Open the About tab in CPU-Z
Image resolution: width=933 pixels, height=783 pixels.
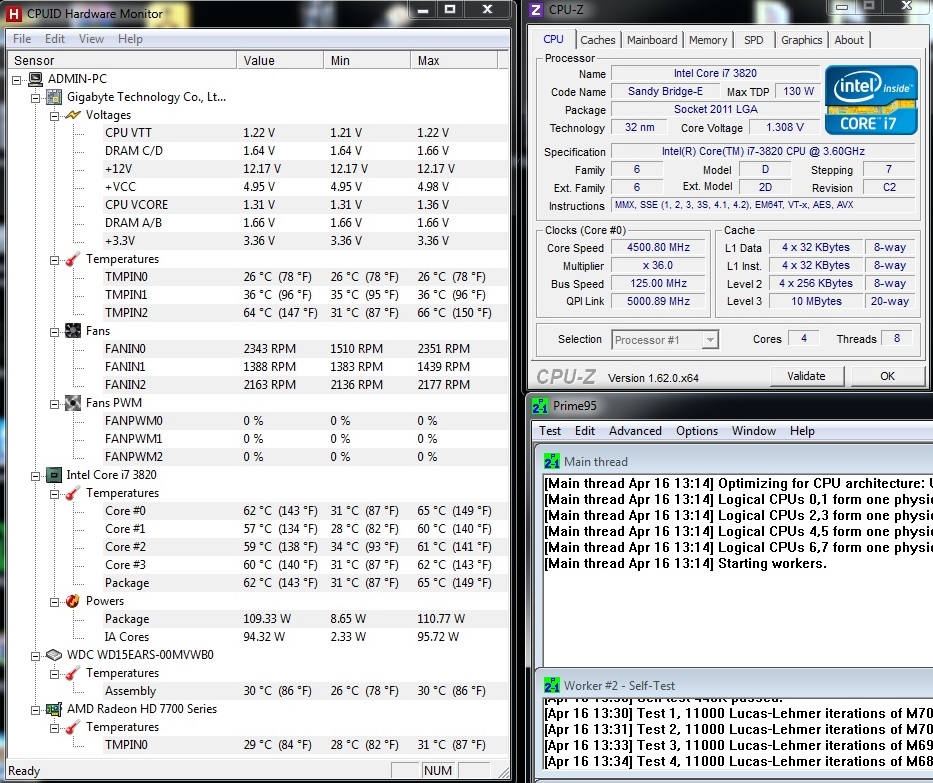pyautogui.click(x=849, y=40)
